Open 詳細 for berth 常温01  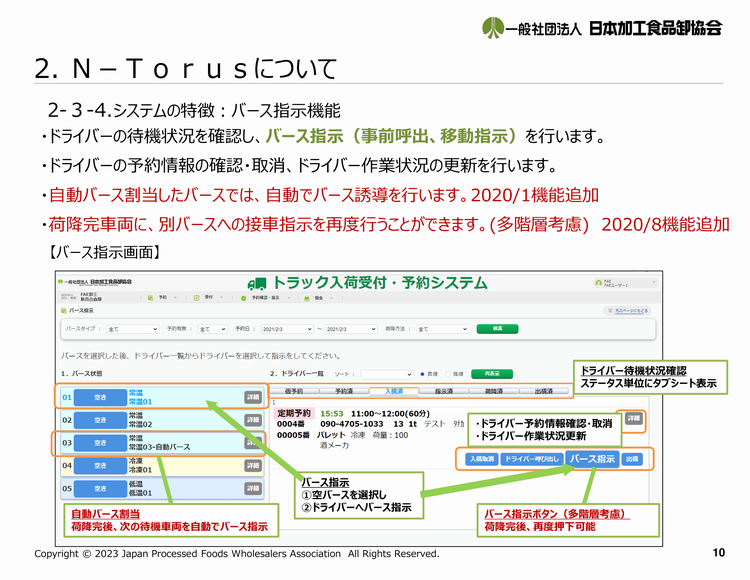coord(253,397)
